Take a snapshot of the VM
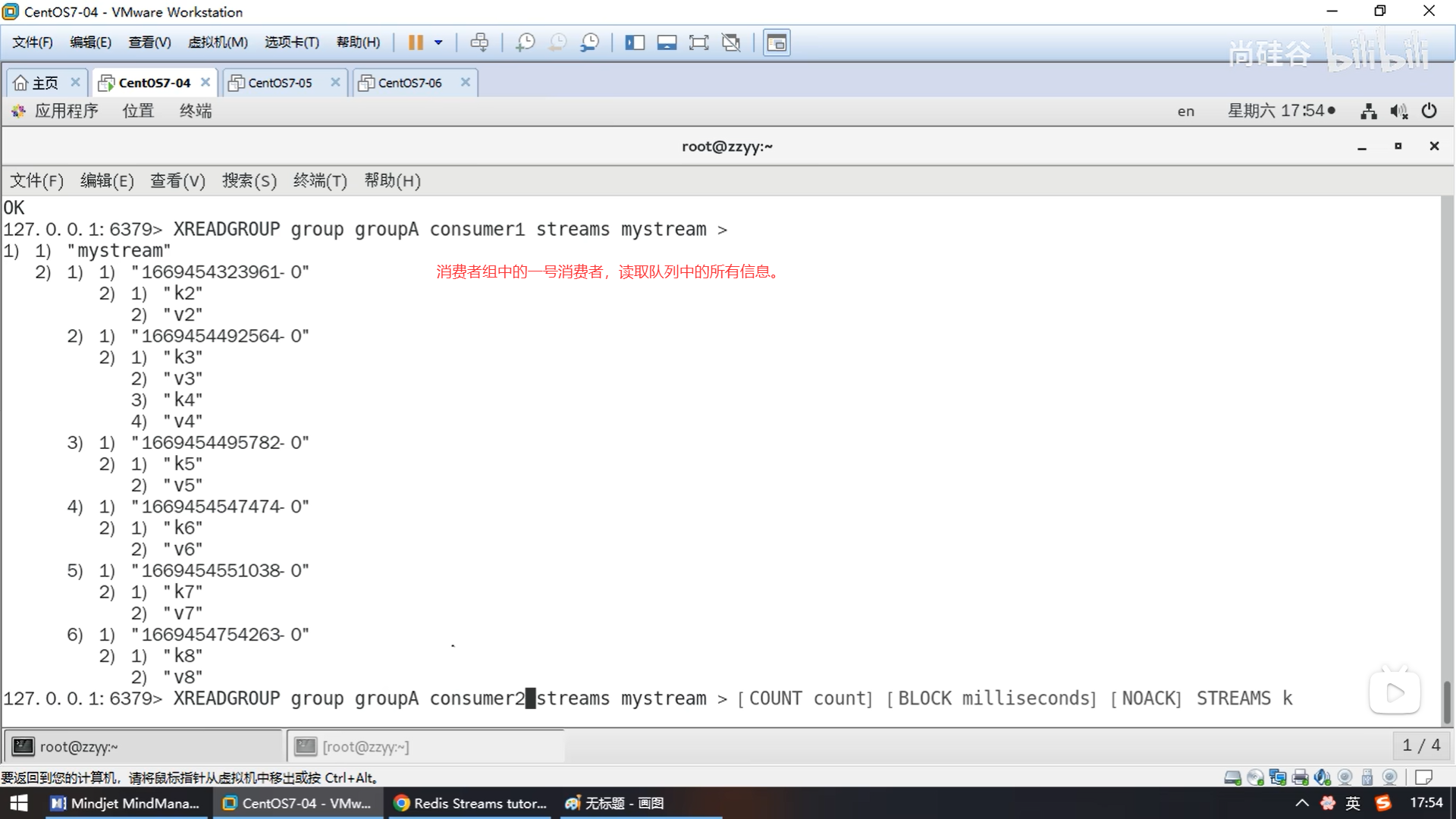The height and width of the screenshot is (819, 1456). coord(525,42)
